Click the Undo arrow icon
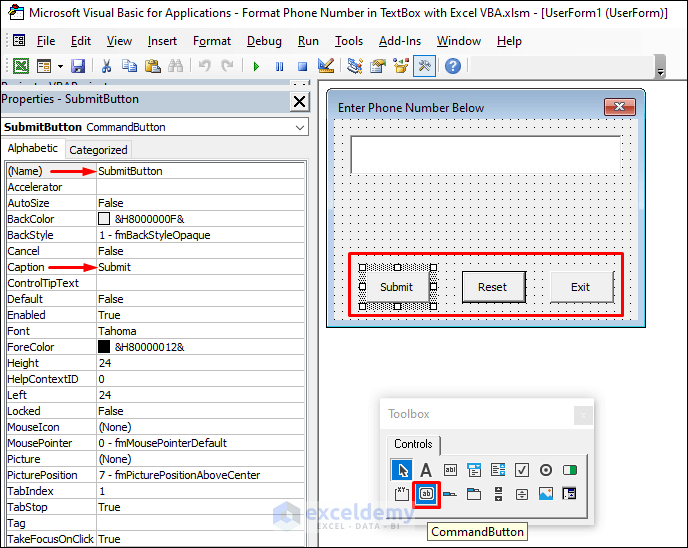 coord(204,66)
